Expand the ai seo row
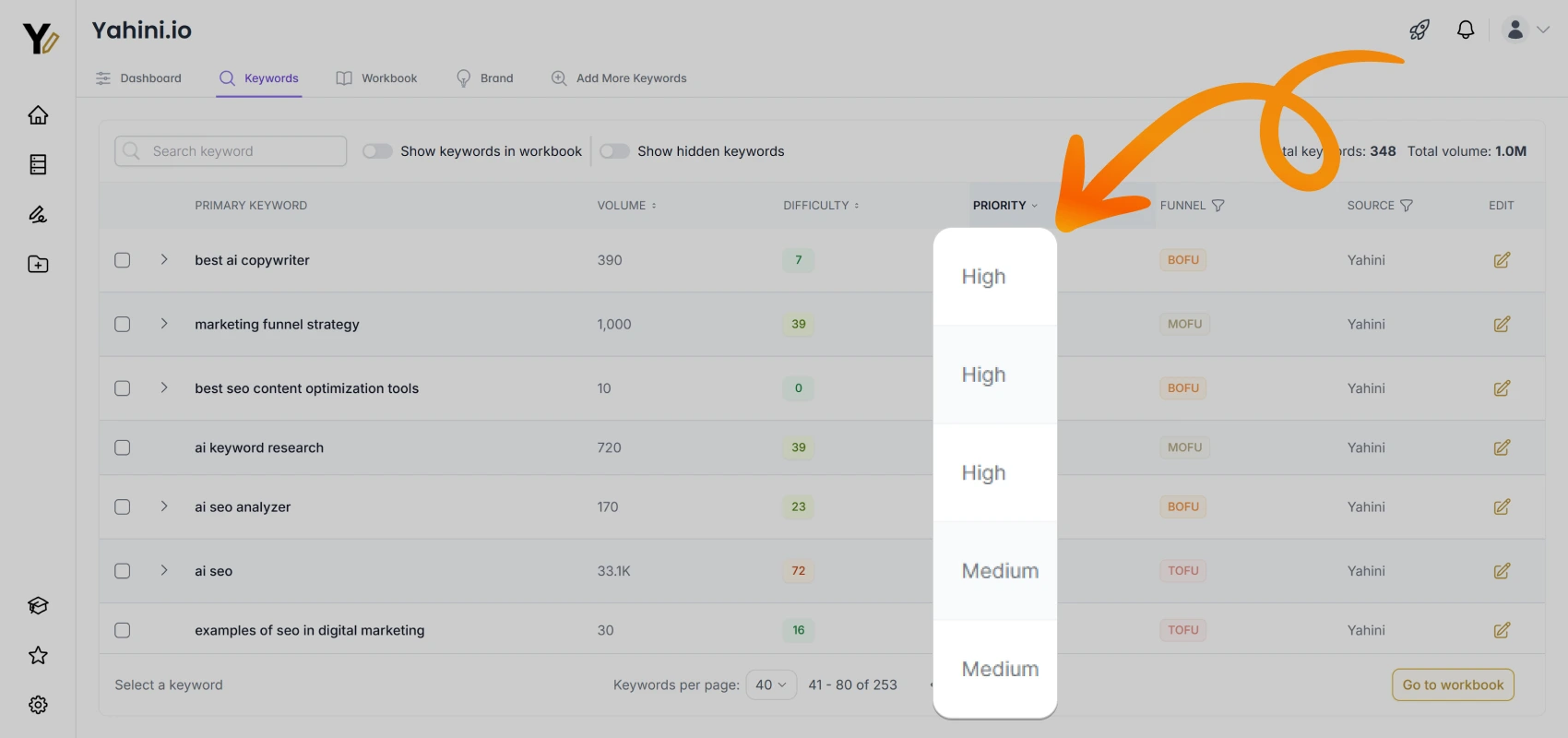 (x=164, y=570)
